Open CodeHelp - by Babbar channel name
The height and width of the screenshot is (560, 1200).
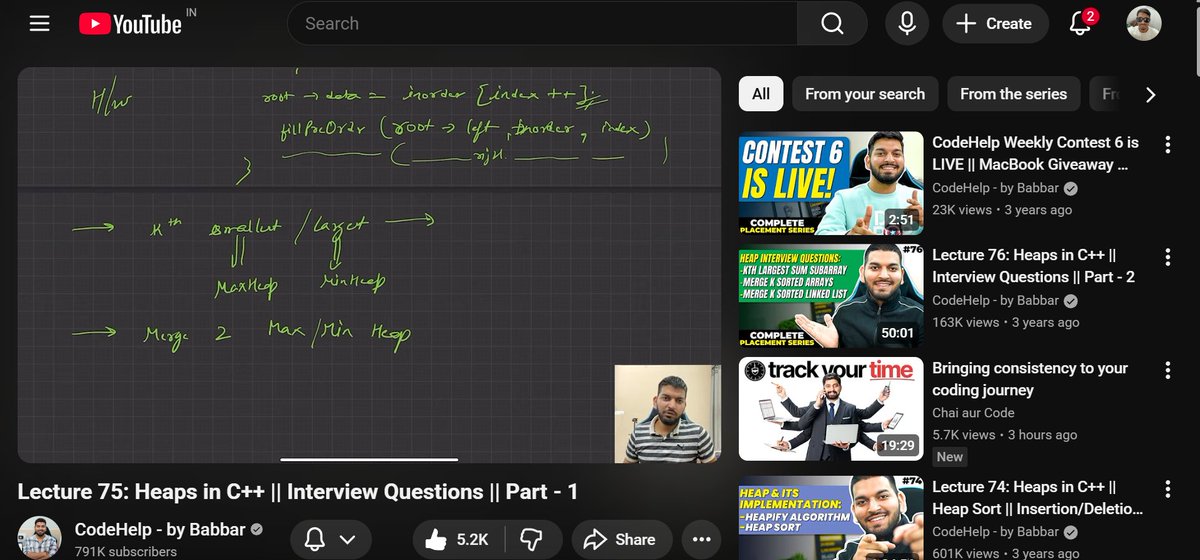point(160,529)
